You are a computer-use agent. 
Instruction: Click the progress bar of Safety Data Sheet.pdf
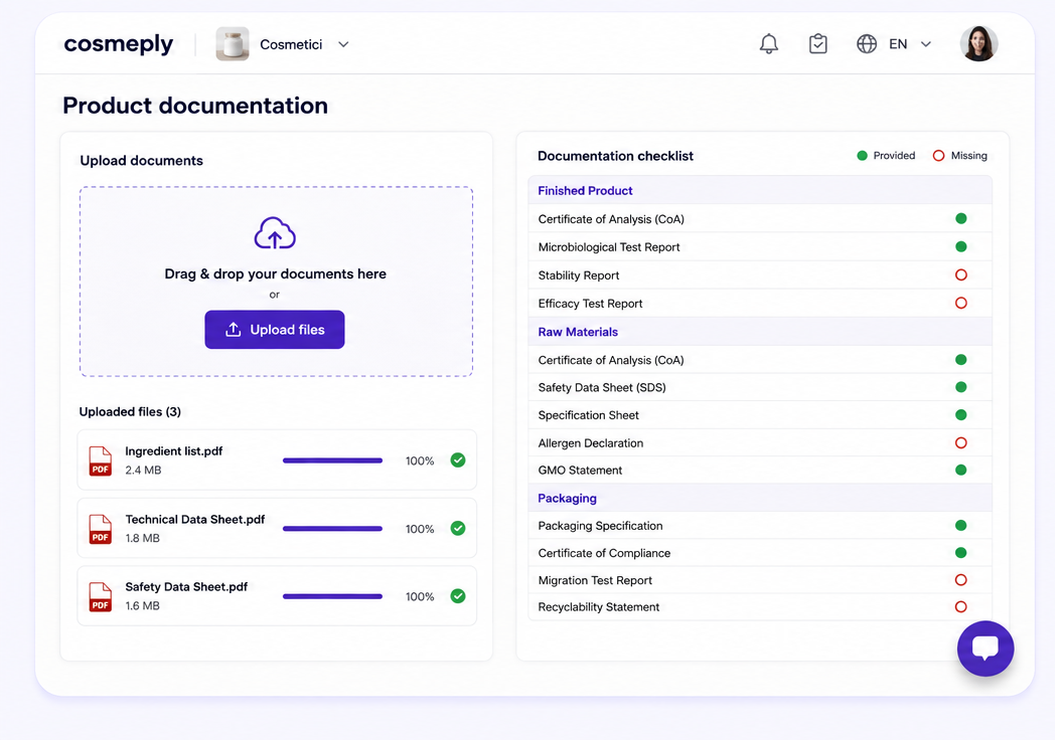tap(332, 597)
